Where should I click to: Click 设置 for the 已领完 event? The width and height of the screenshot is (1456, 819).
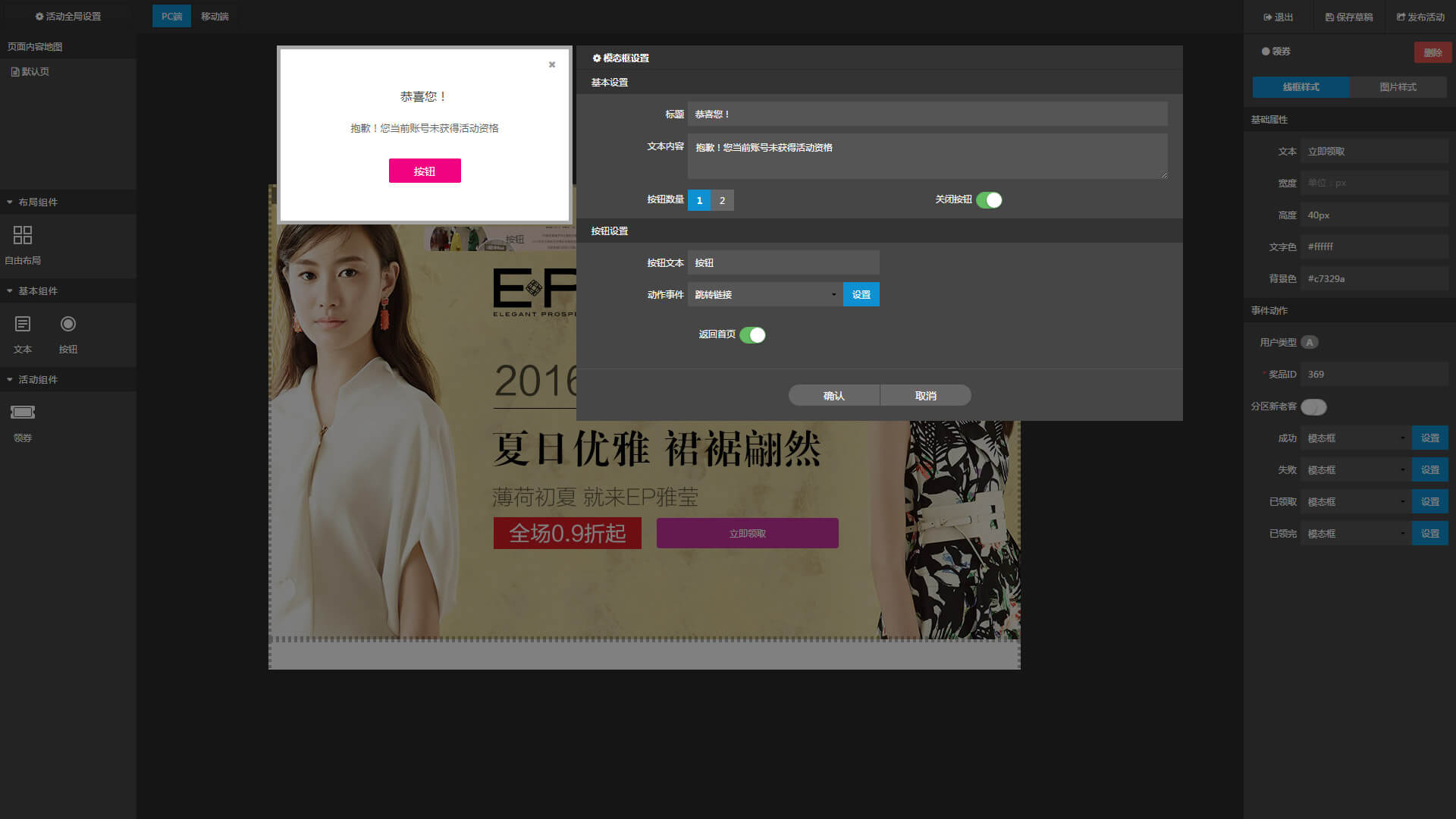pos(1429,534)
